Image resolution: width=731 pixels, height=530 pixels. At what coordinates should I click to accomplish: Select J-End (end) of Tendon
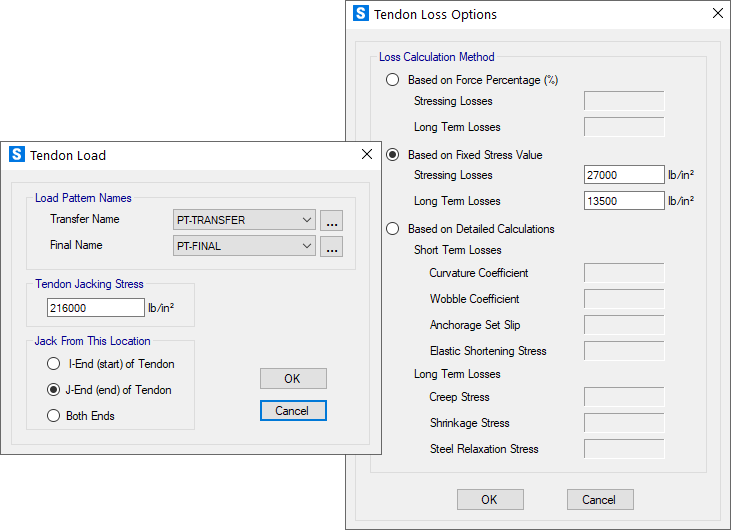click(x=54, y=390)
